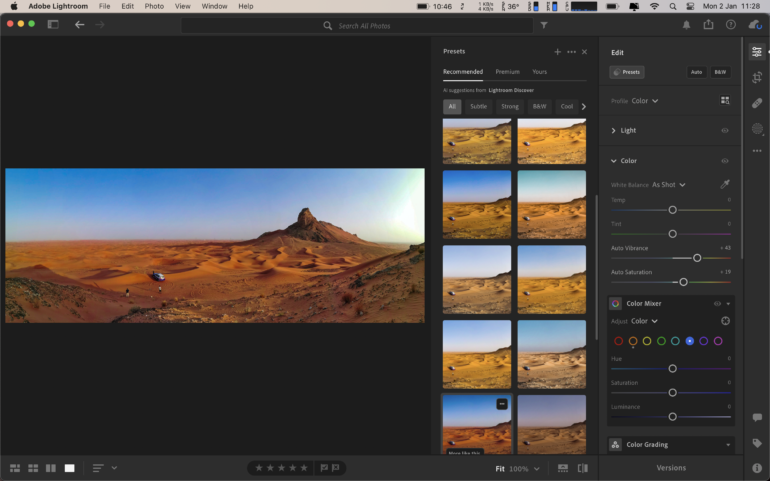This screenshot has width=770, height=481.
Task: Click the B&W button
Action: 721,72
